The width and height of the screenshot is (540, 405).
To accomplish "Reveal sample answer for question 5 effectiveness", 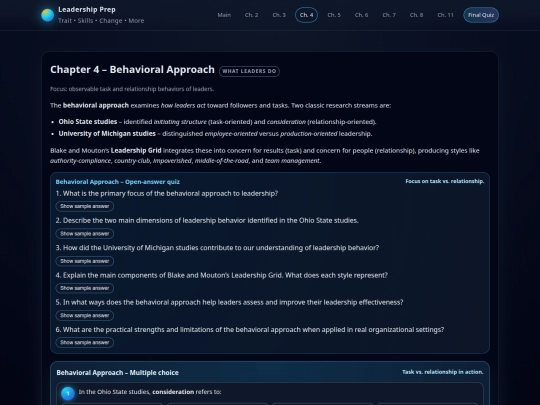I will click(x=85, y=315).
